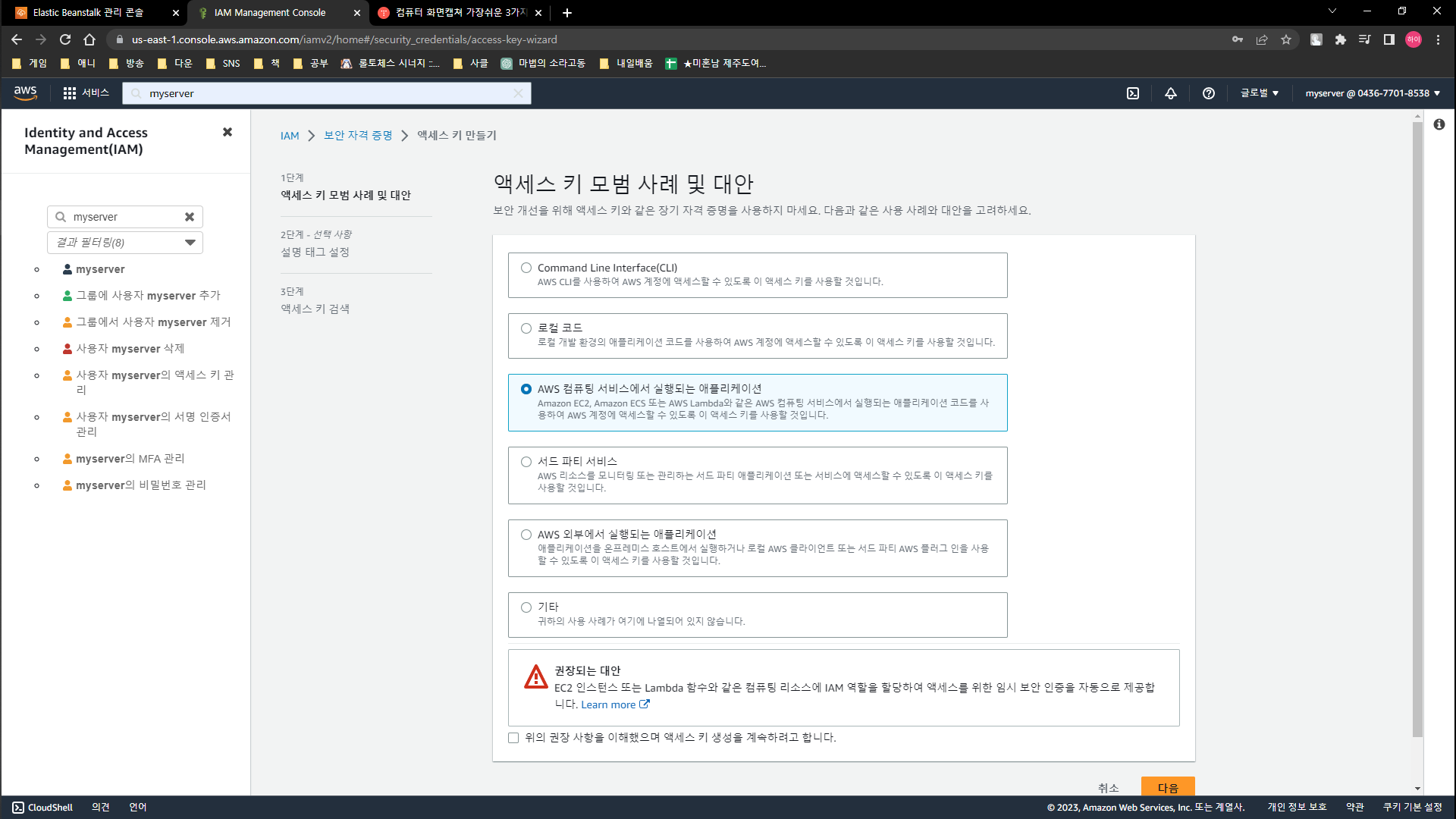Viewport: 1456px width, 819px height.
Task: Go to browser home page
Action: click(x=89, y=39)
